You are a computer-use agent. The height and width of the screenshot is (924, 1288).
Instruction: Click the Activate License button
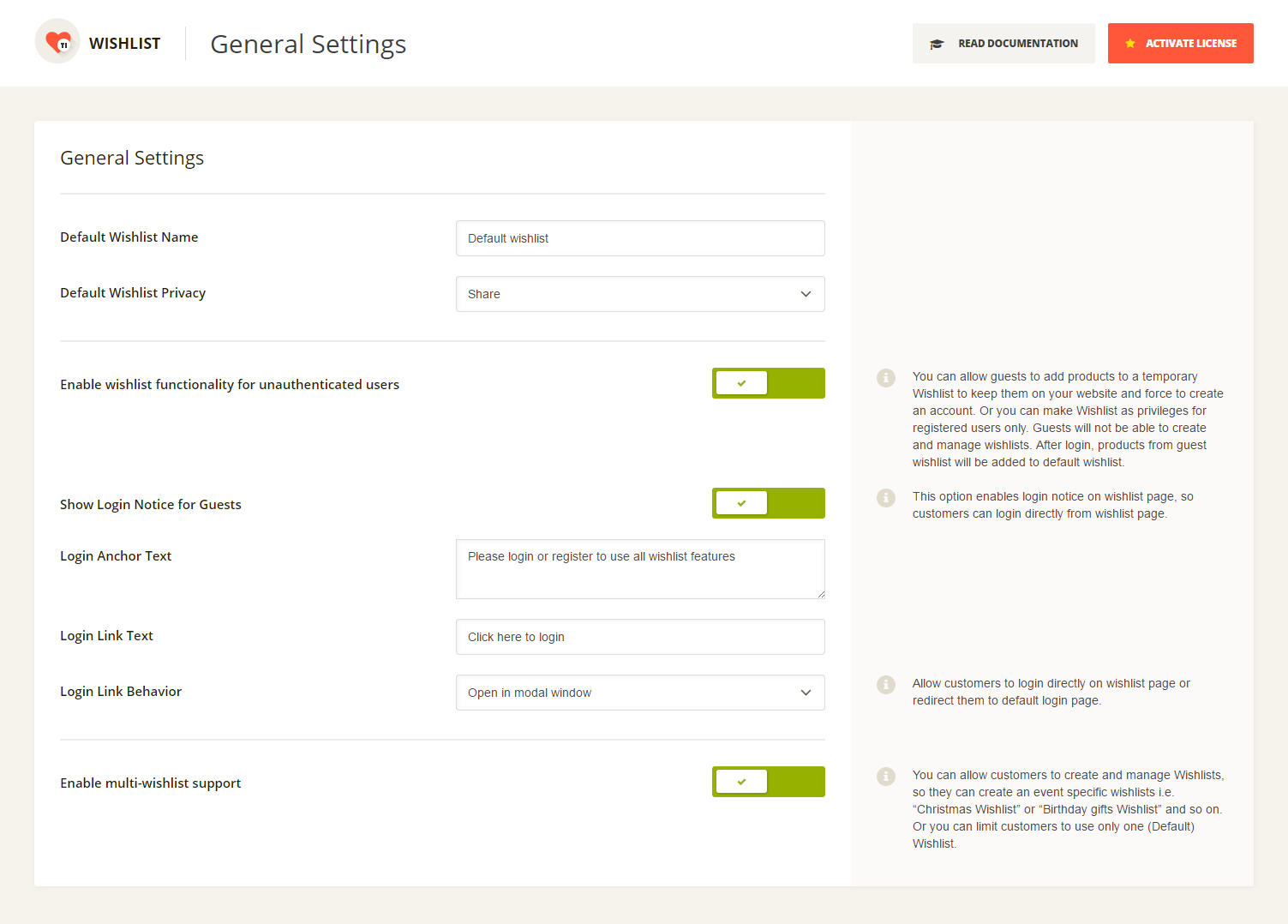pos(1181,43)
